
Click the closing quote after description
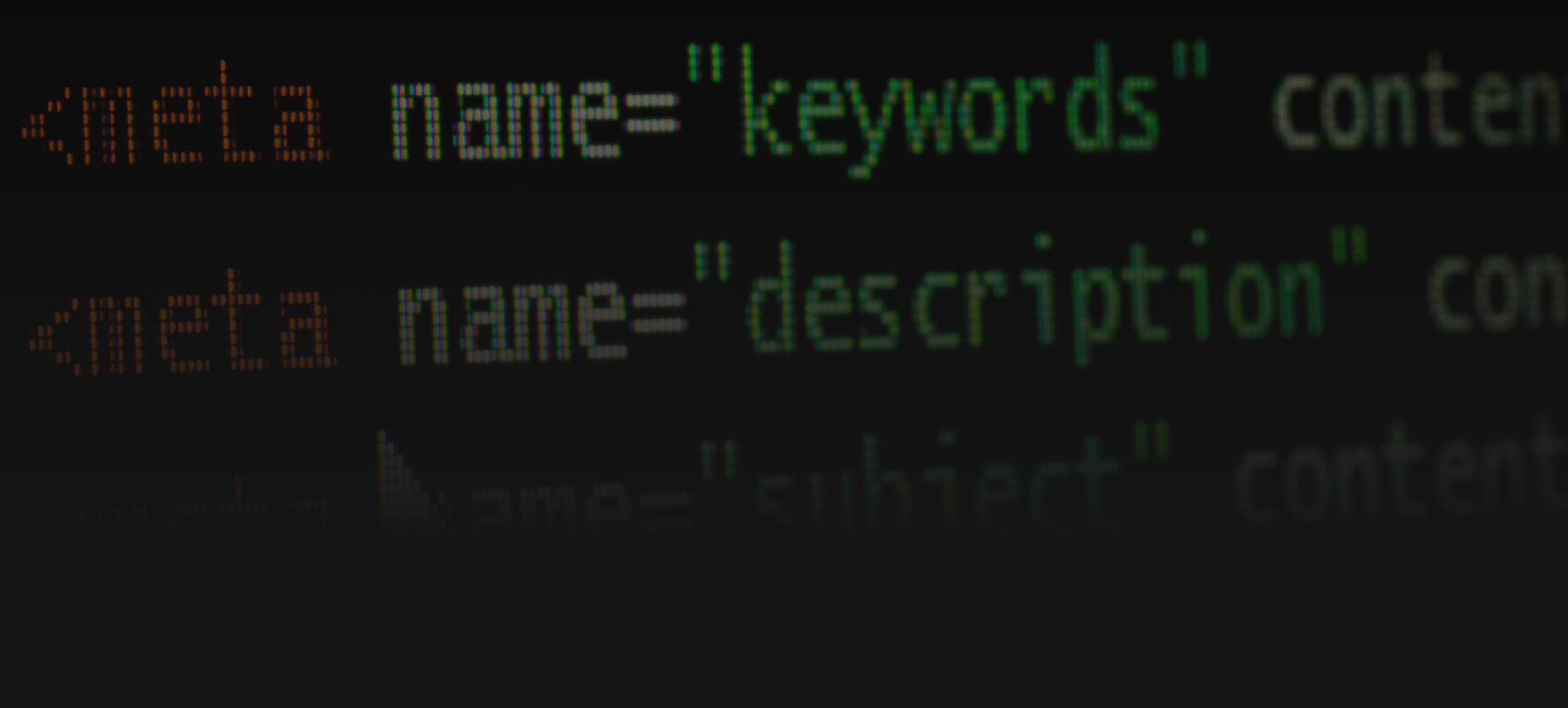(1350, 247)
